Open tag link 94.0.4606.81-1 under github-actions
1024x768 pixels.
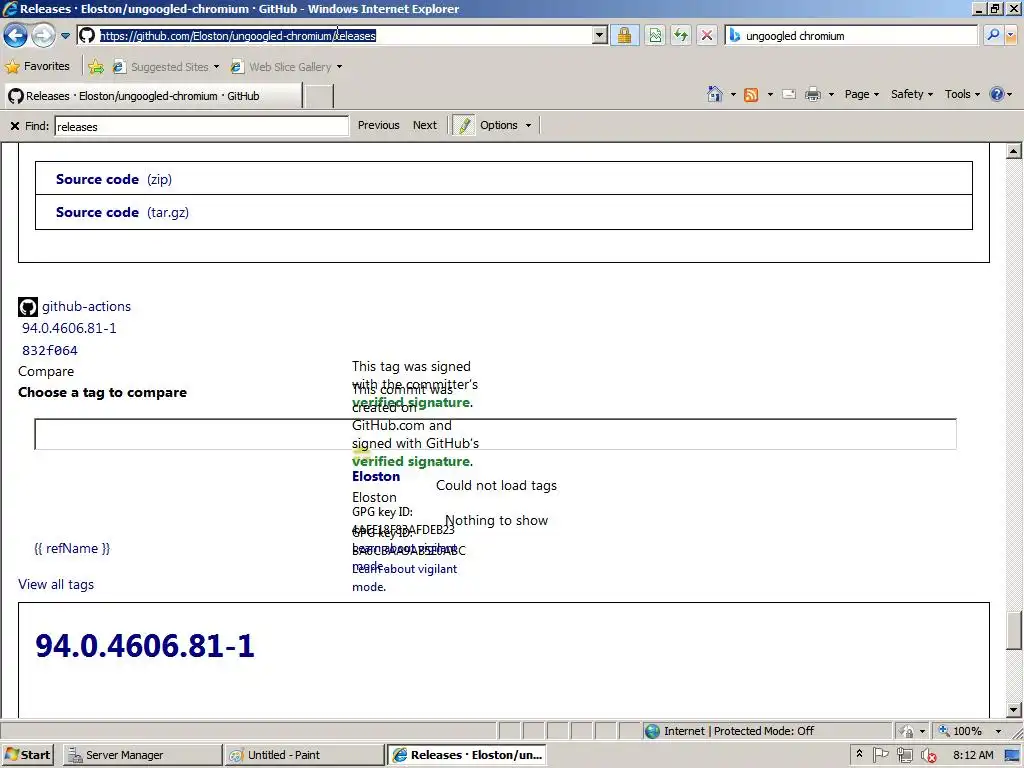[x=69, y=328]
